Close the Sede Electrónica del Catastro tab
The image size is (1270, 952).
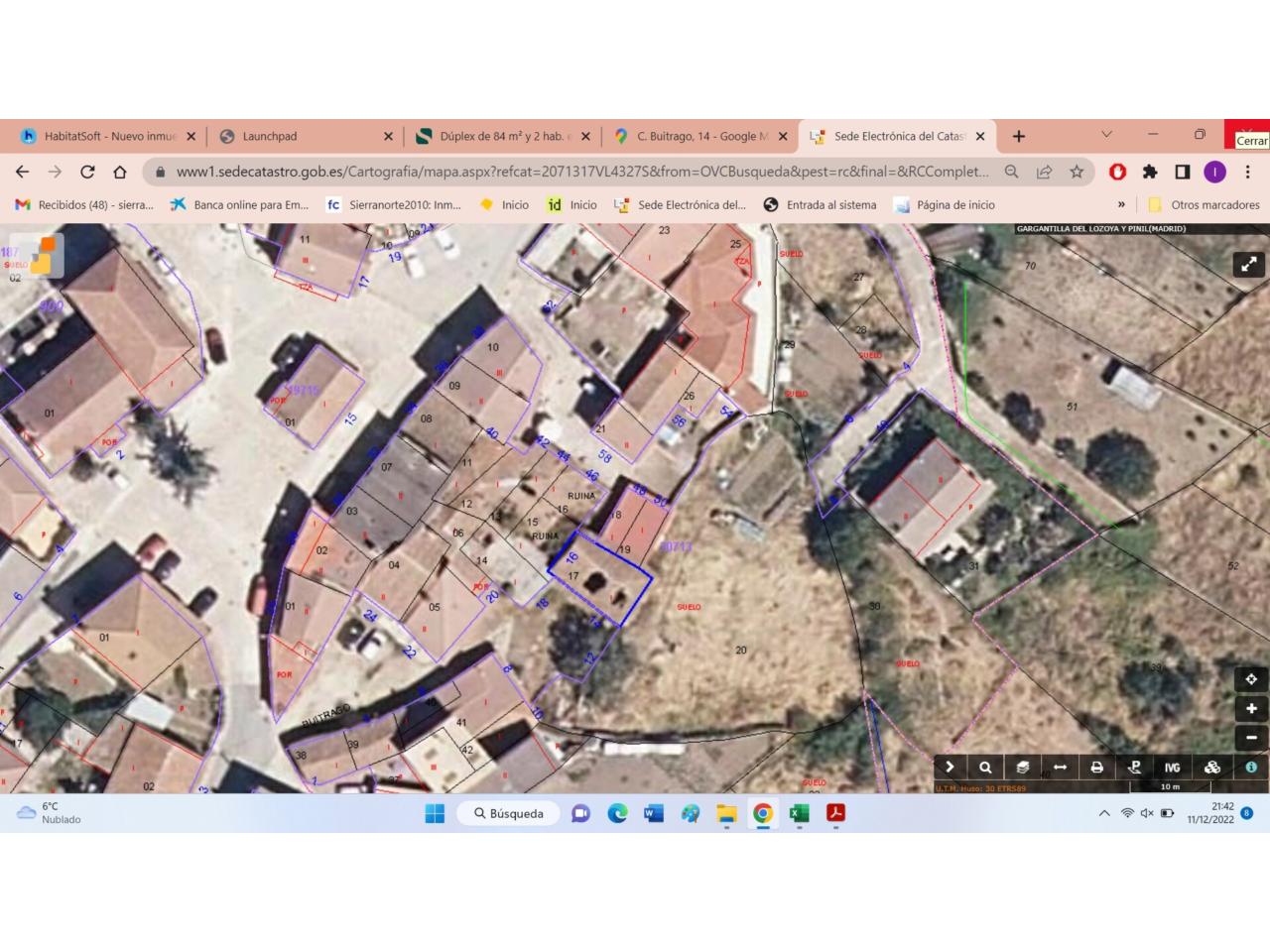click(980, 136)
